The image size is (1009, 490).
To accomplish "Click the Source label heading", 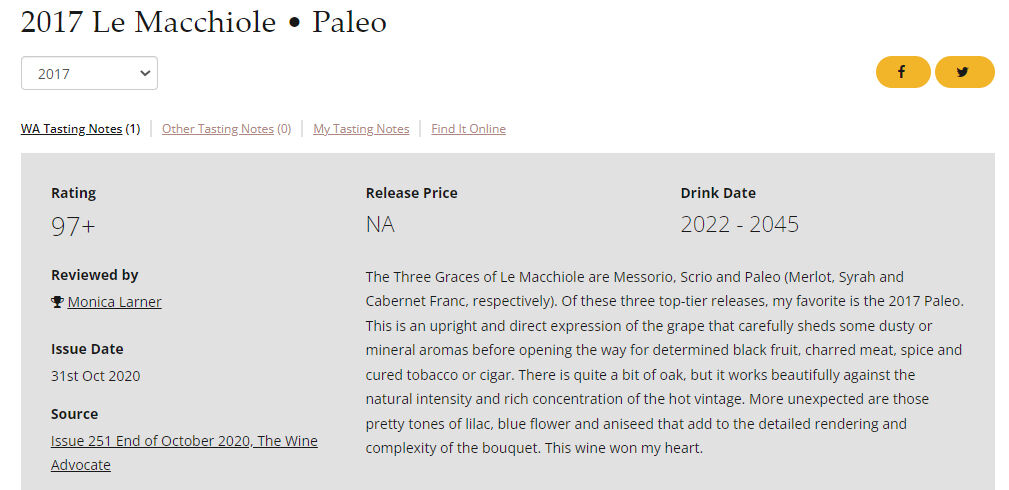I will pyautogui.click(x=75, y=414).
